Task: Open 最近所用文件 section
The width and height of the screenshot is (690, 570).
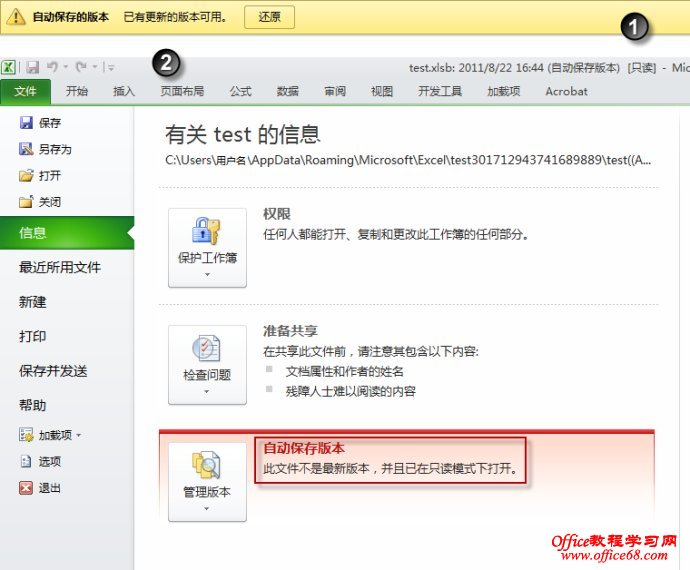Action: [x=60, y=267]
